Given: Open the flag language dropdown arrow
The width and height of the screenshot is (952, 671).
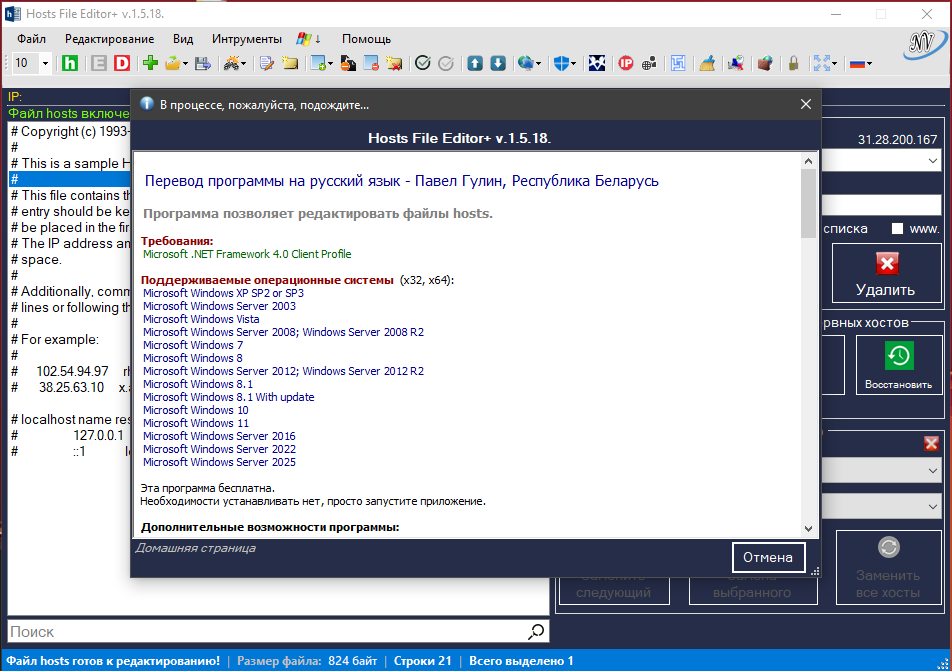Looking at the screenshot, I should (869, 63).
